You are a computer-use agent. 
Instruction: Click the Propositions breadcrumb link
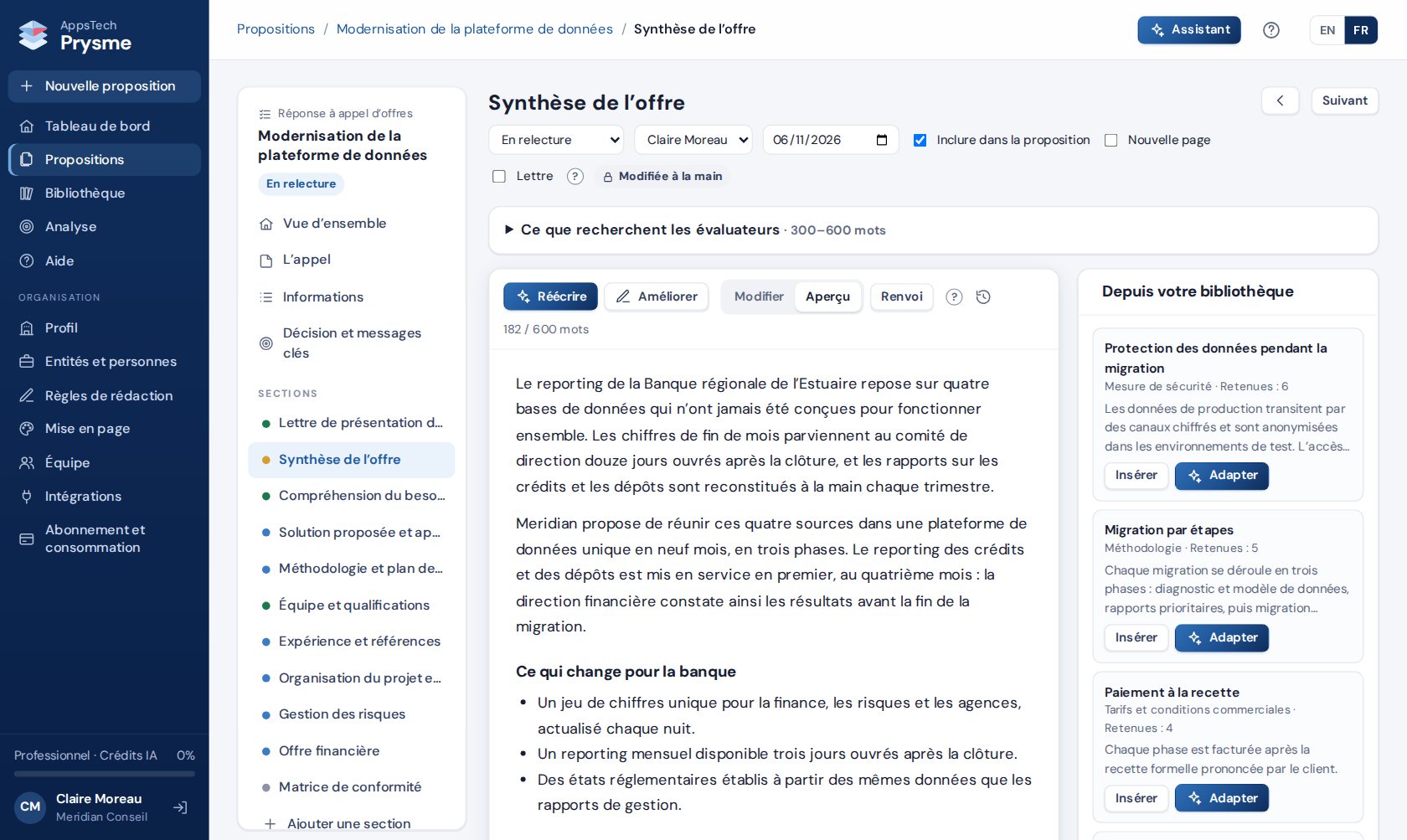tap(276, 29)
